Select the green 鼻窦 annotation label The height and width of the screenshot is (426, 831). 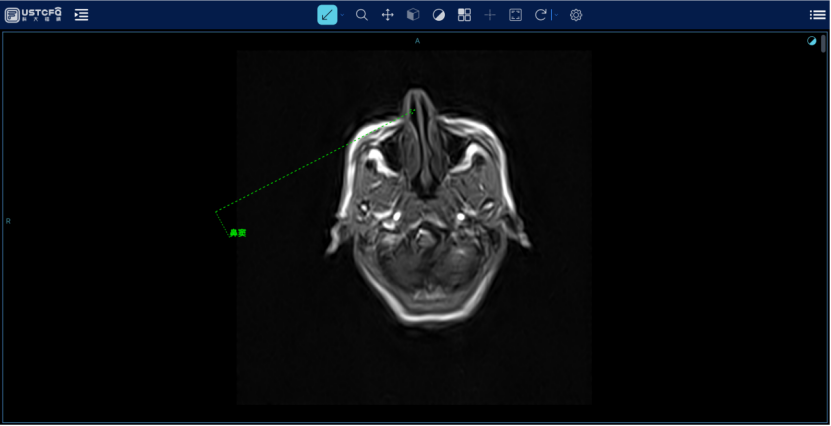click(237, 233)
